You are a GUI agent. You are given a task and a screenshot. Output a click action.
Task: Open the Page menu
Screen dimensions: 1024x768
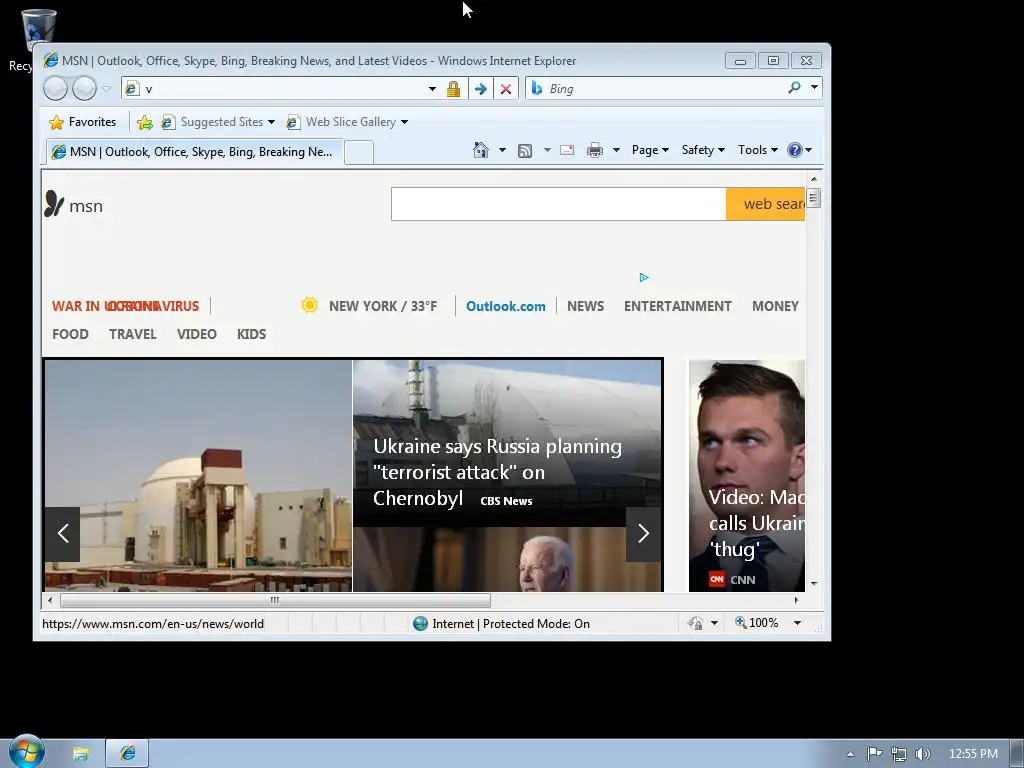650,150
